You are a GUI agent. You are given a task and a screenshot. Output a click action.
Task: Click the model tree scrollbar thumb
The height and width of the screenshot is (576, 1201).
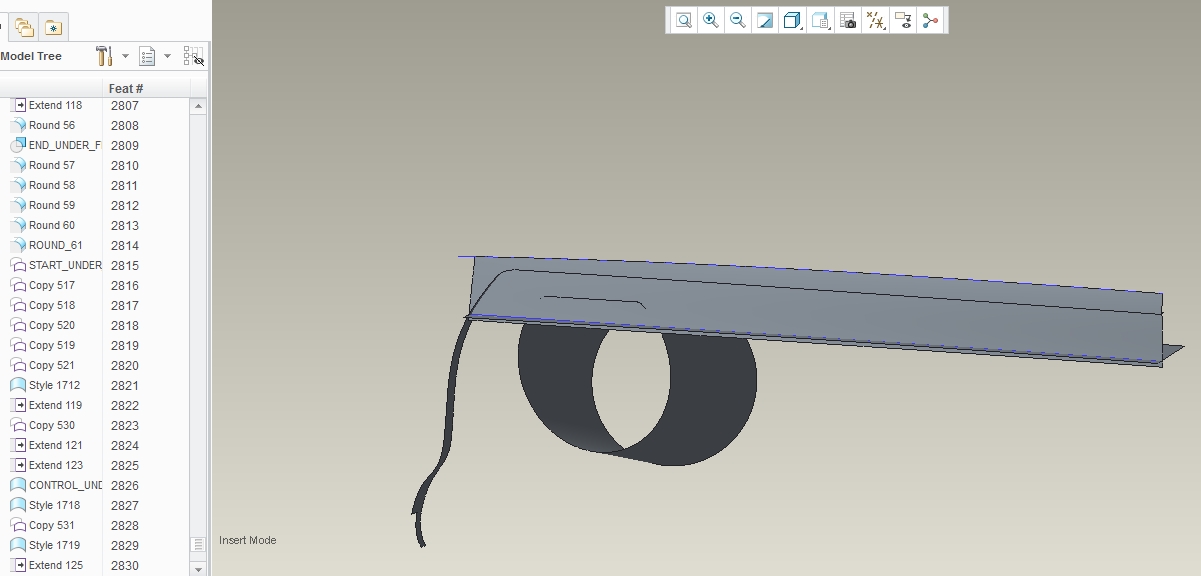pyautogui.click(x=198, y=545)
